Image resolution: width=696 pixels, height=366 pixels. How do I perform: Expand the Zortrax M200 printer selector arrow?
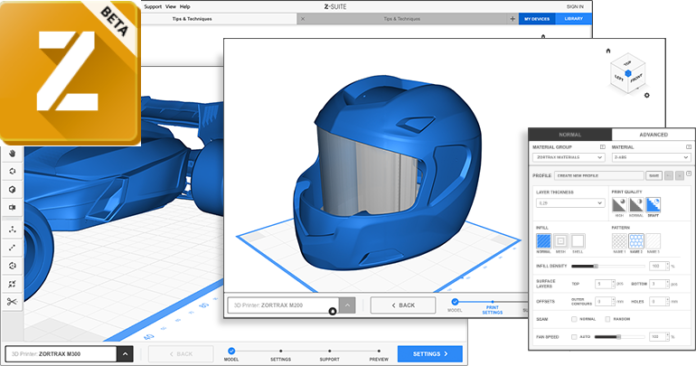click(347, 305)
